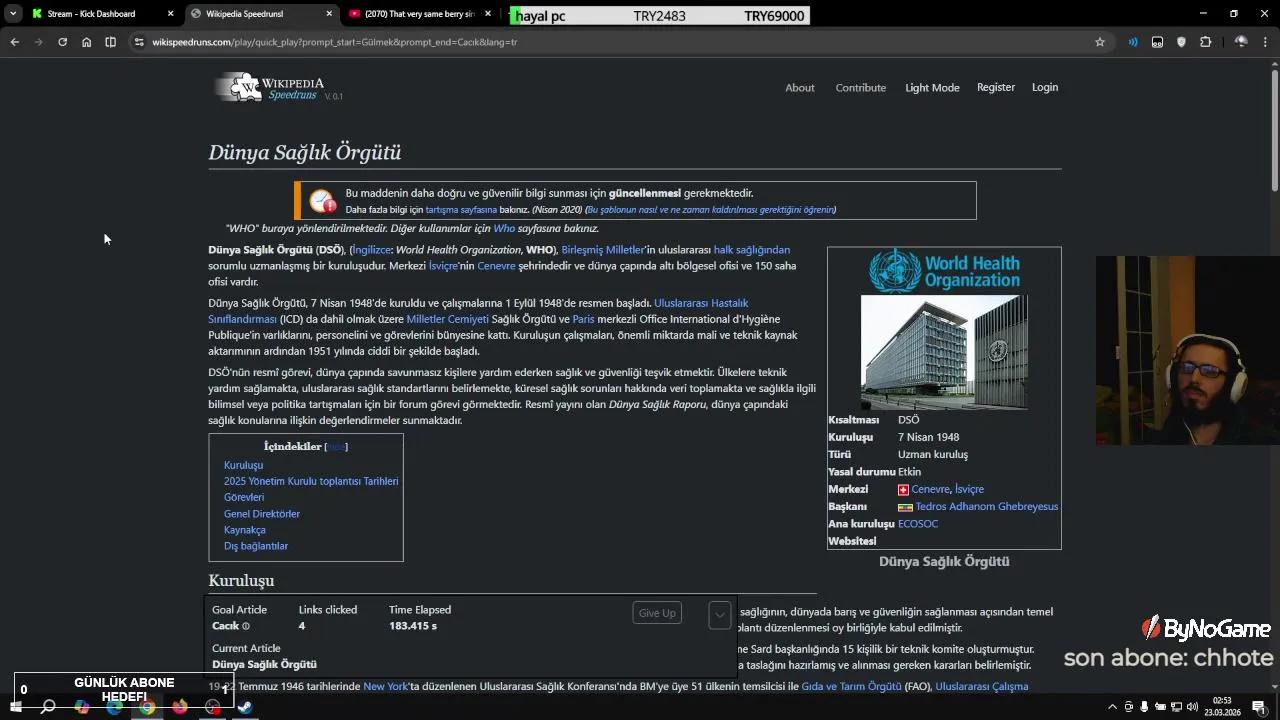Open Microsoft Edge from taskbar

(x=114, y=707)
